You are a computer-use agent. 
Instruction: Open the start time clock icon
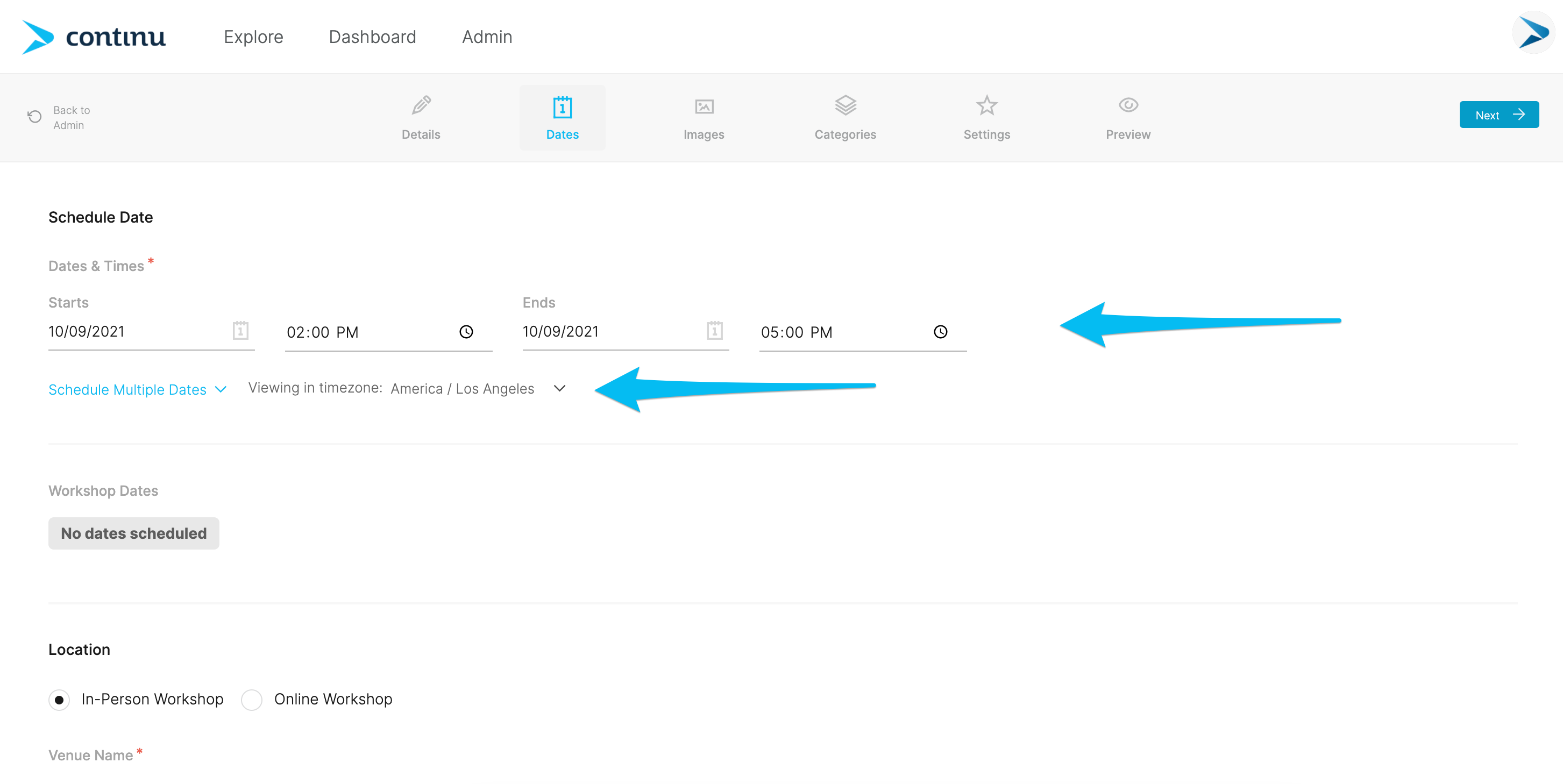click(x=466, y=332)
